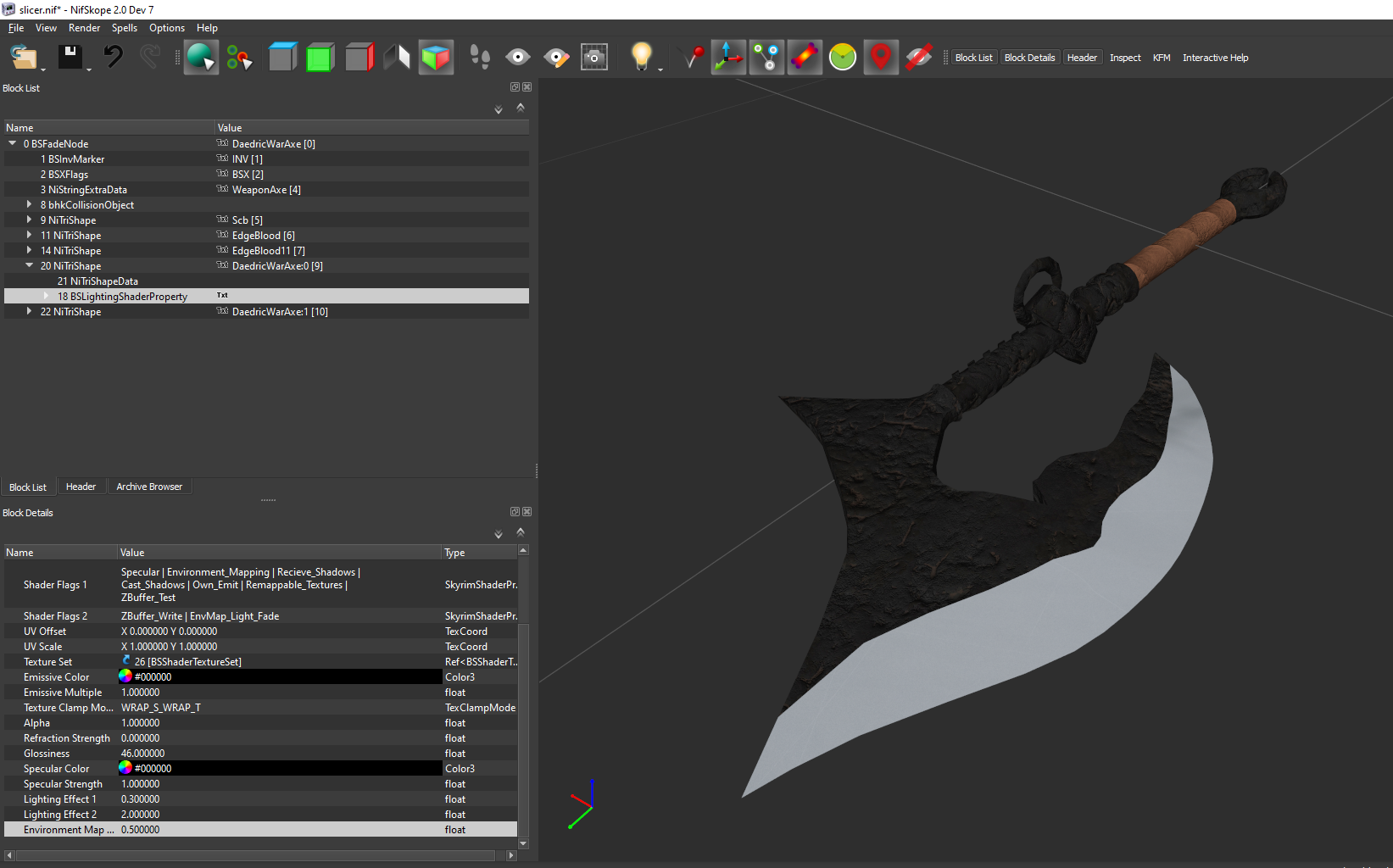This screenshot has height=868, width=1393.
Task: Click the Load file toolbar icon
Action: (24, 58)
